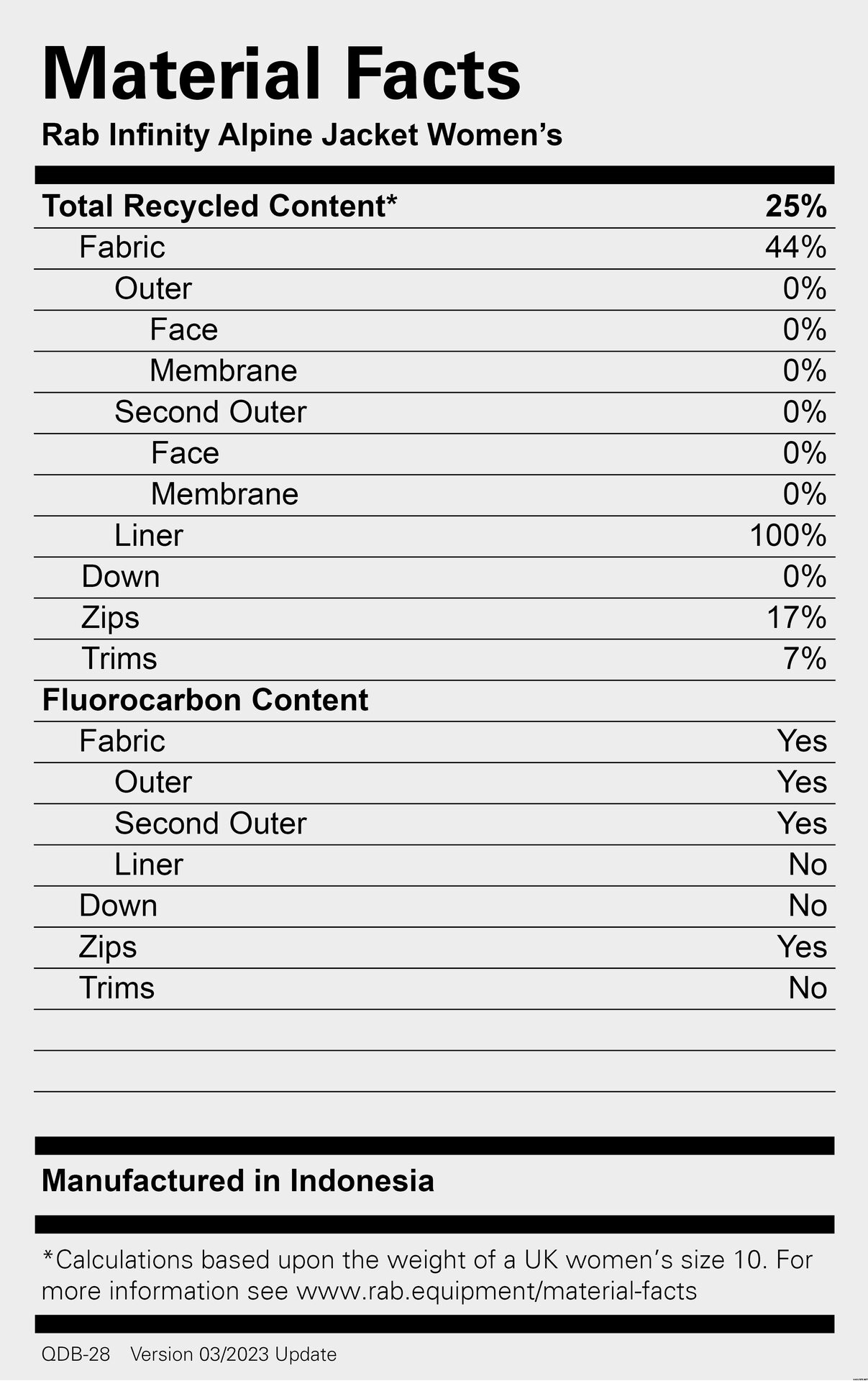
Task: Select the Liner 100% value
Action: coord(788,536)
